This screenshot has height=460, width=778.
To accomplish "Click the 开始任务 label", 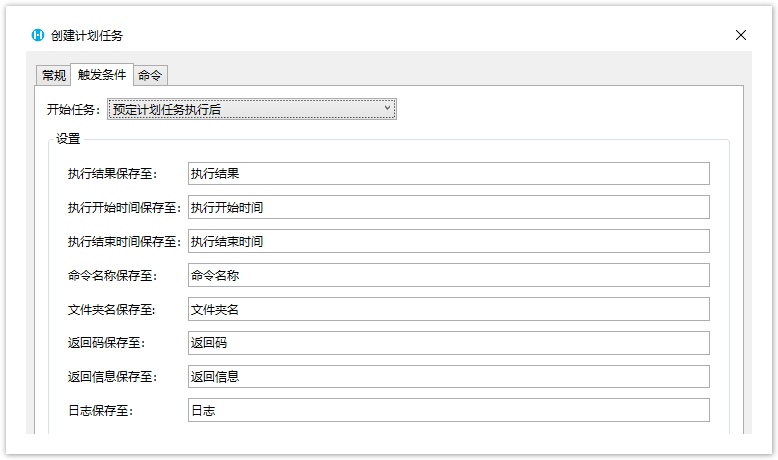I will click(73, 110).
